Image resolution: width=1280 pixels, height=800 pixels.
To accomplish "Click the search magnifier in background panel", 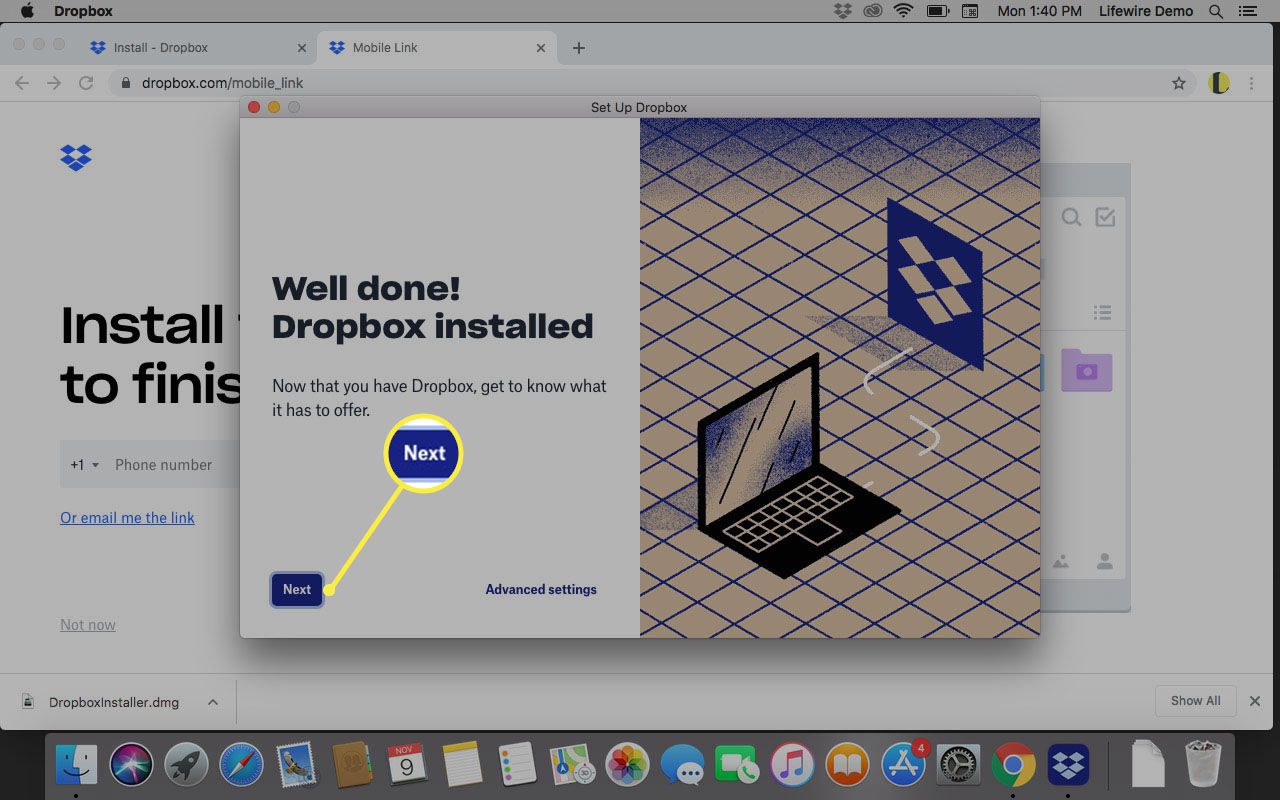I will click(x=1071, y=217).
